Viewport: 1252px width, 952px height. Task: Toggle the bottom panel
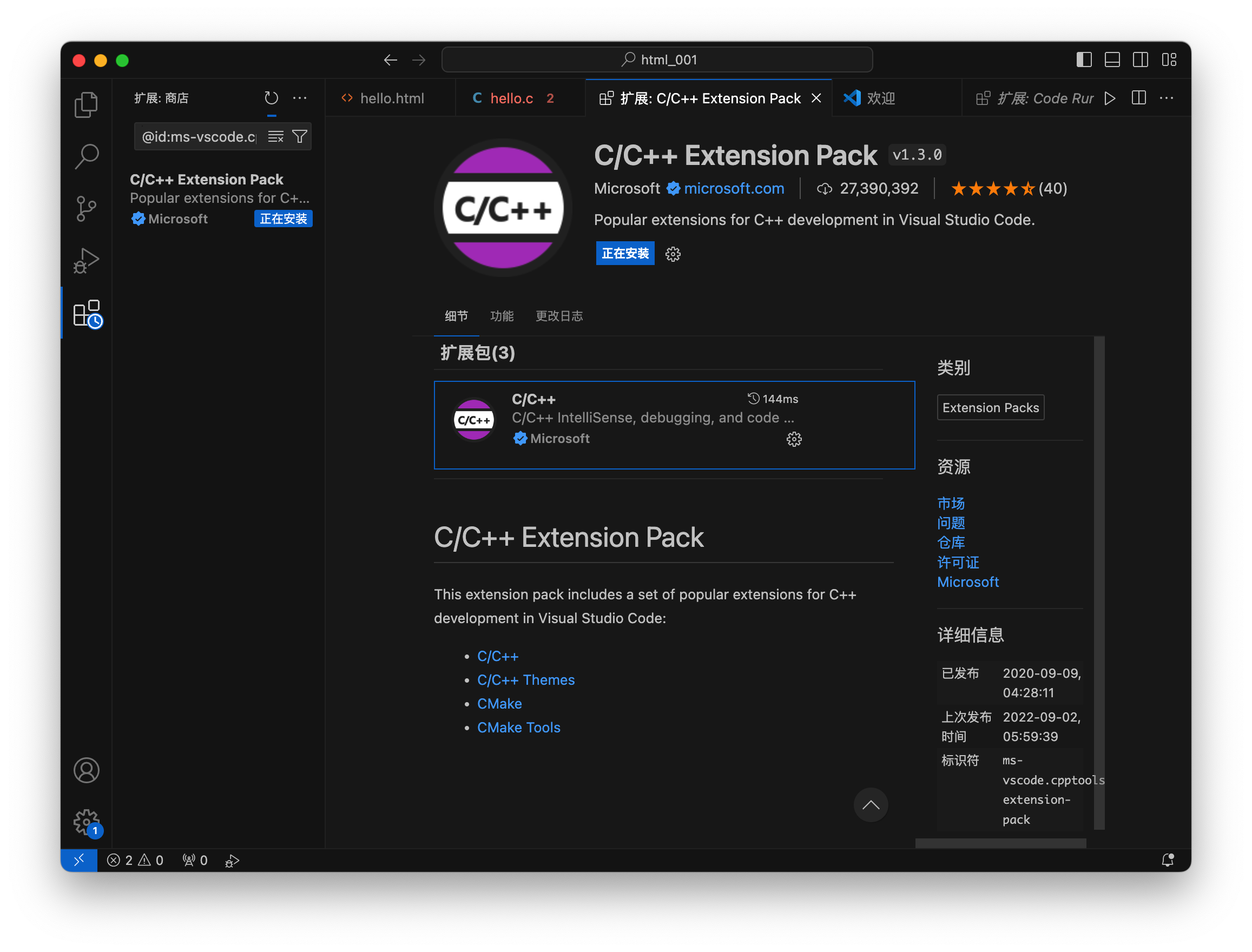pos(1111,59)
